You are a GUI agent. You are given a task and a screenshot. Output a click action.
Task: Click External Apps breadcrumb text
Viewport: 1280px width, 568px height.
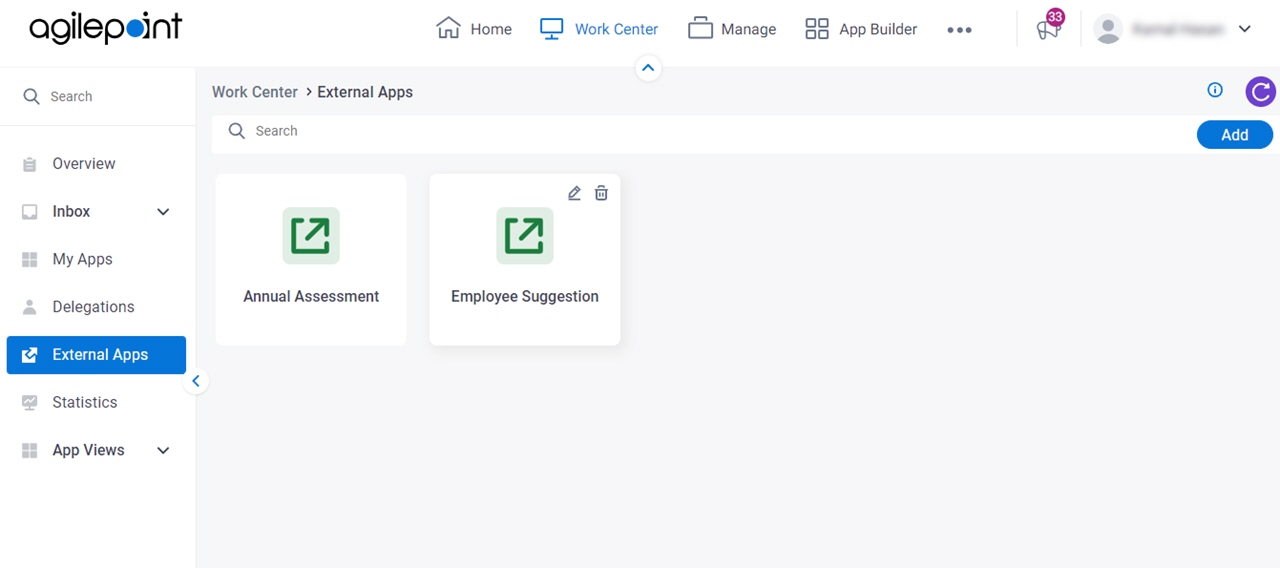pos(365,92)
